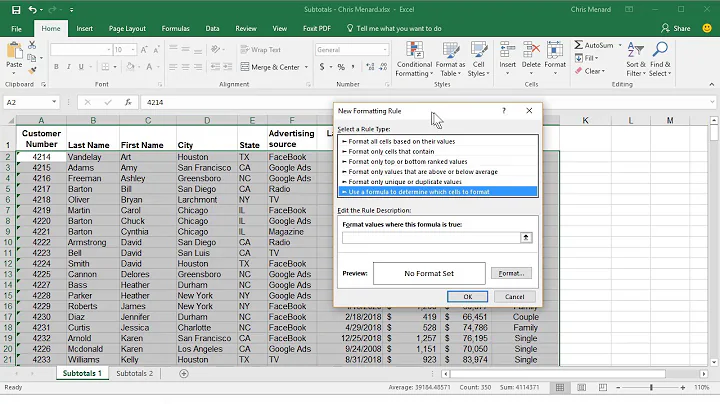Open Fill Color dropdown arrow

click(x=139, y=67)
